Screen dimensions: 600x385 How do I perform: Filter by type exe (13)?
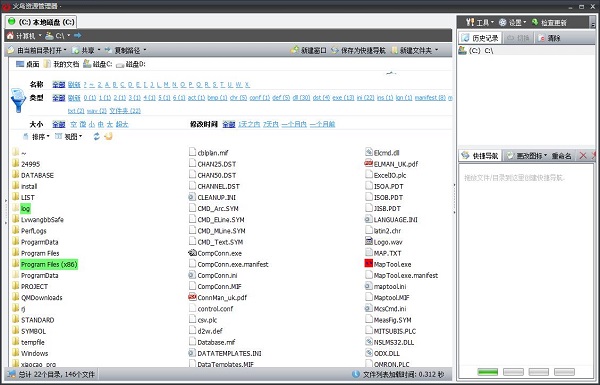343,98
